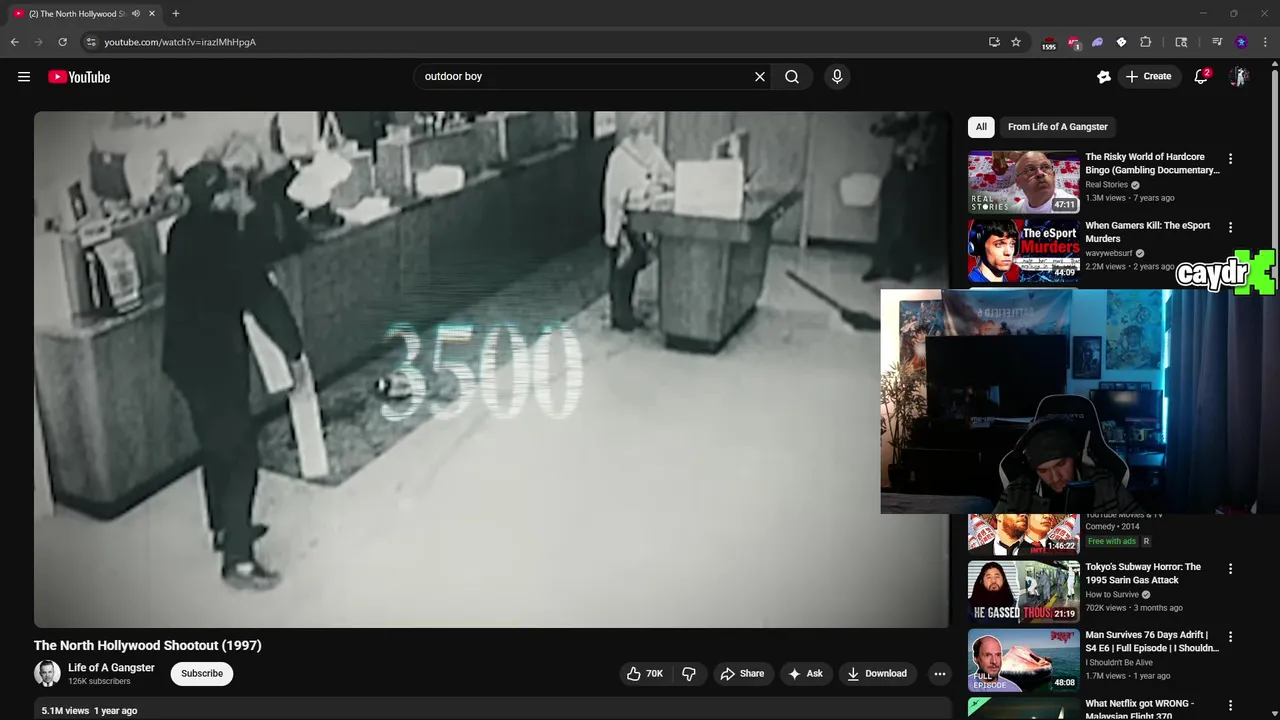1280x720 pixels.
Task: Open options for Tokyo's Subway Horror
Action: [x=1230, y=569]
